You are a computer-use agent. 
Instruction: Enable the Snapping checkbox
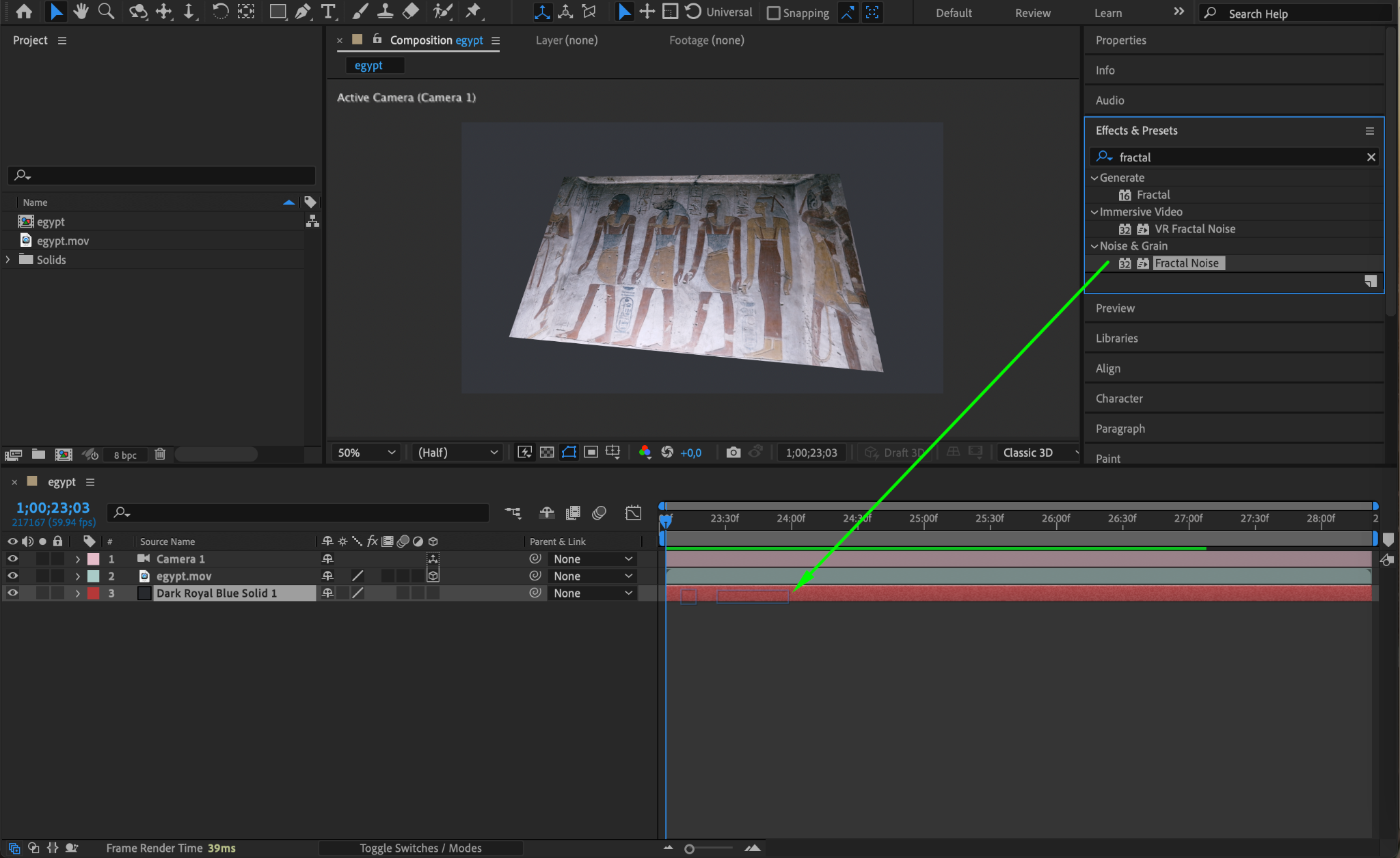pyautogui.click(x=774, y=13)
